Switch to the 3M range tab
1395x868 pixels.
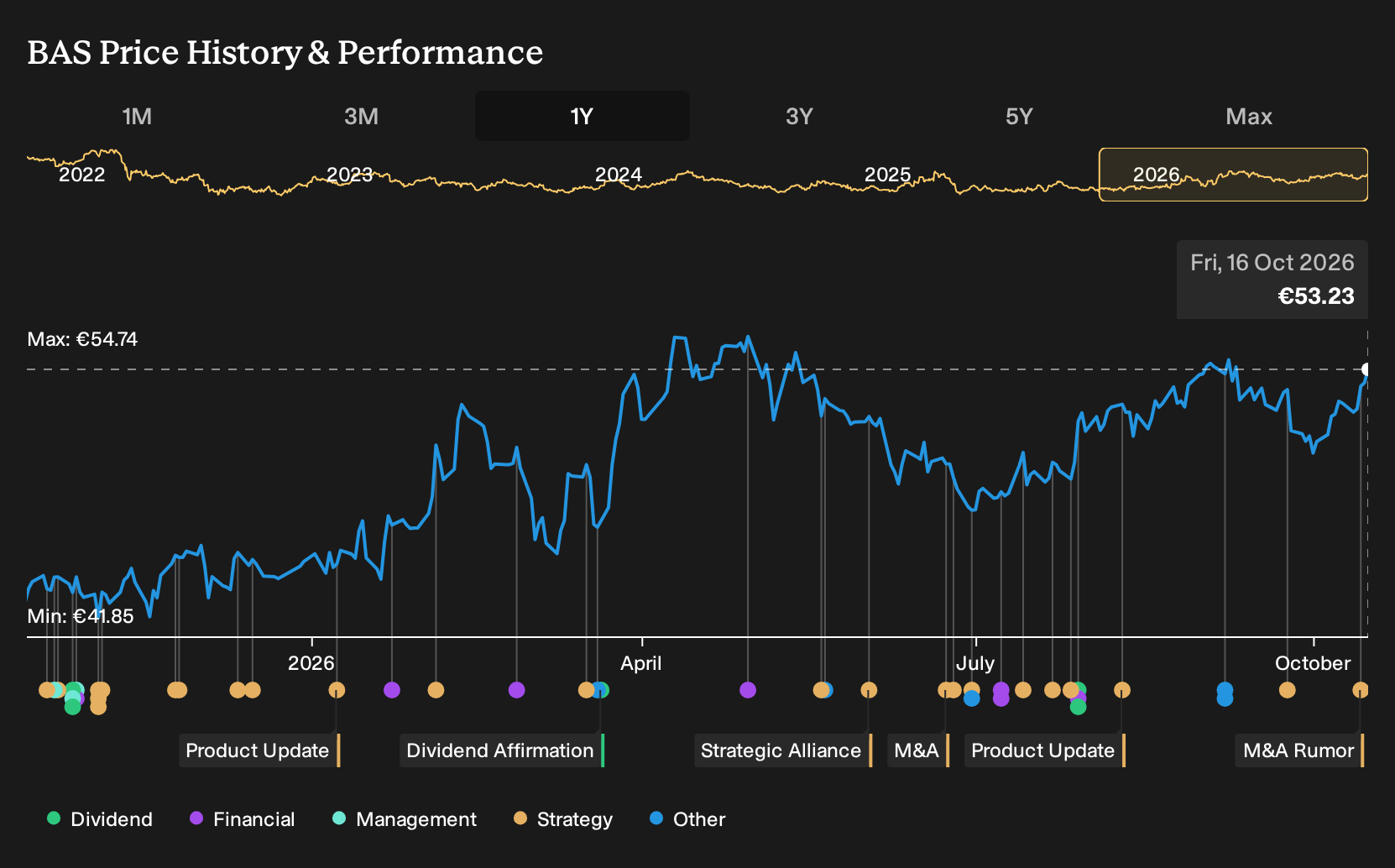point(361,117)
